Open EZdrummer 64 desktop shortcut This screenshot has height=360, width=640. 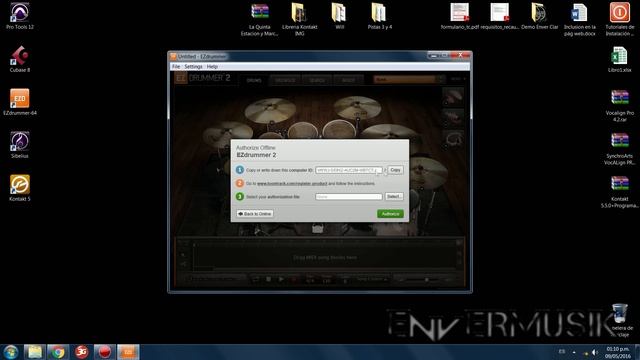[x=20, y=102]
